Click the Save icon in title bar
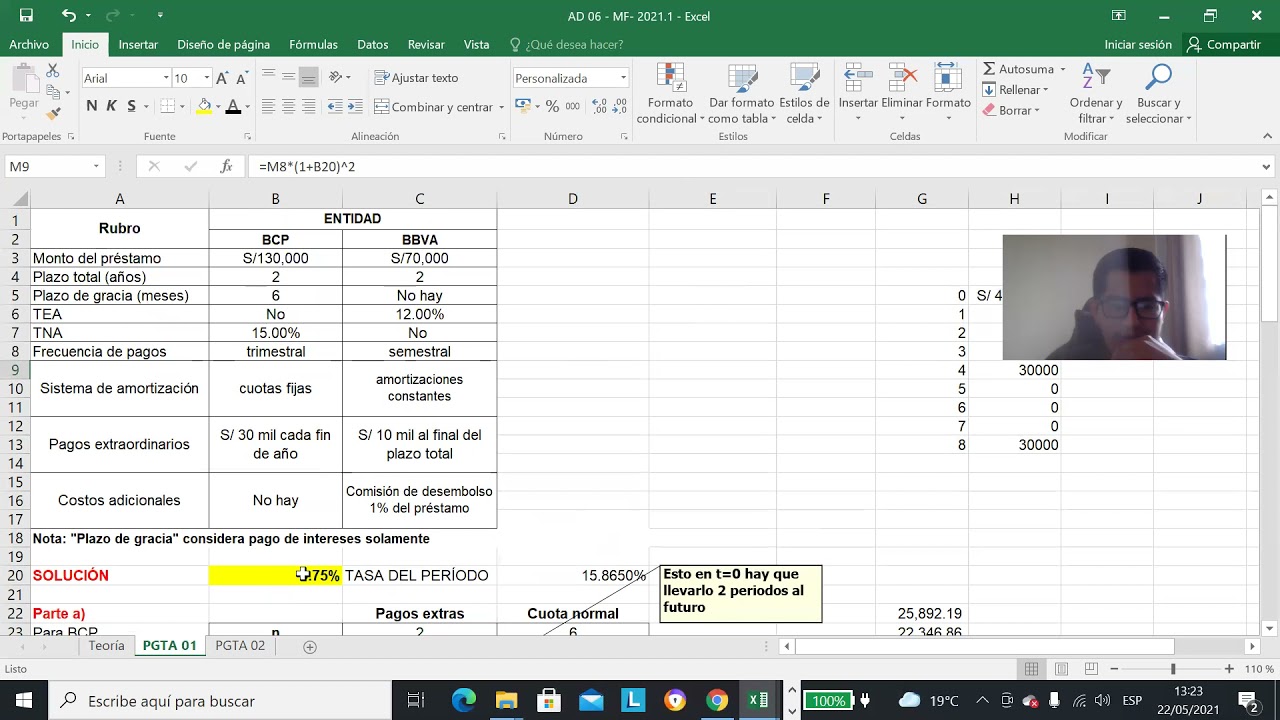 pos(26,15)
